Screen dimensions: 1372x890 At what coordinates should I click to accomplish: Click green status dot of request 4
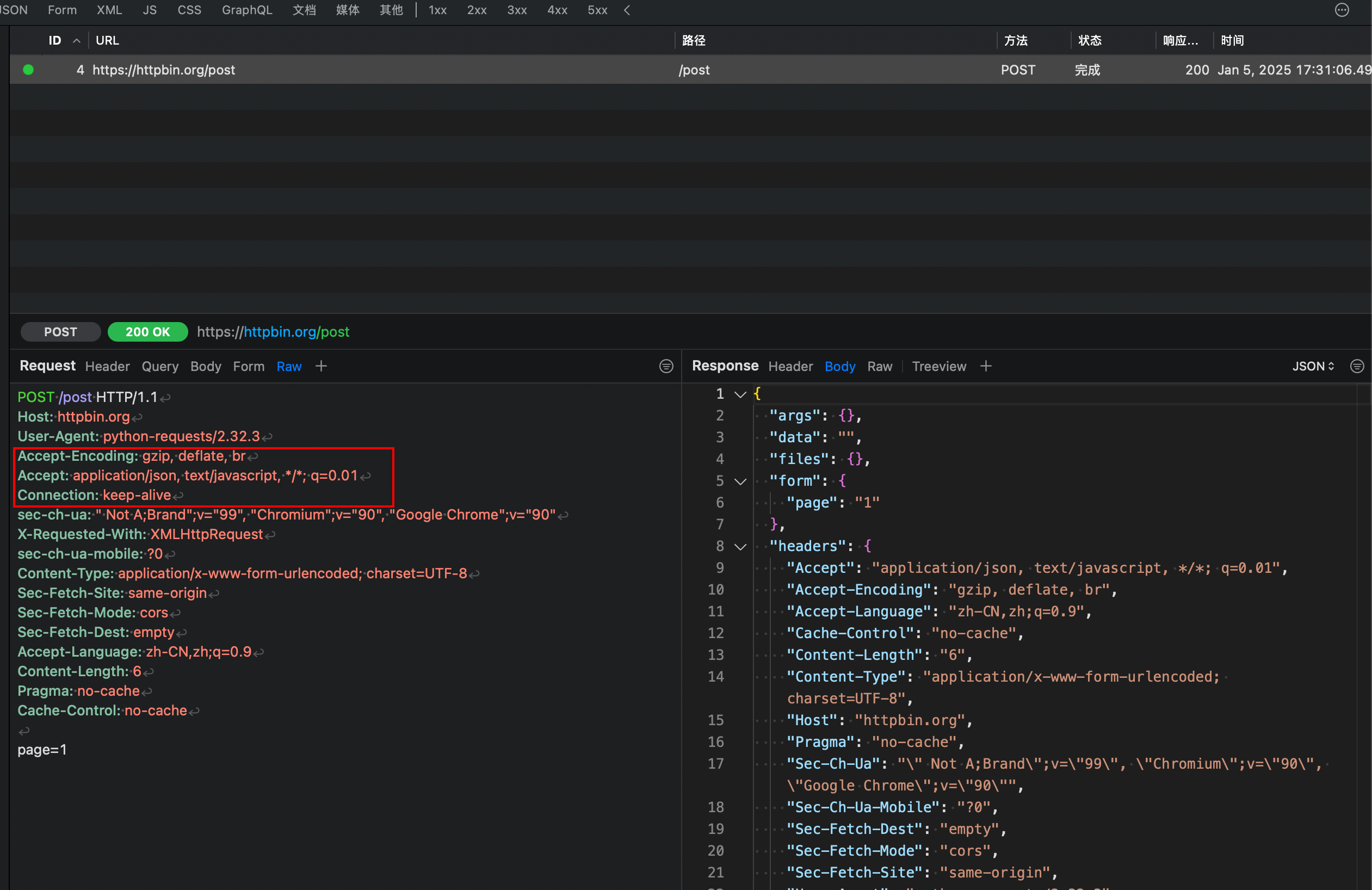(28, 70)
